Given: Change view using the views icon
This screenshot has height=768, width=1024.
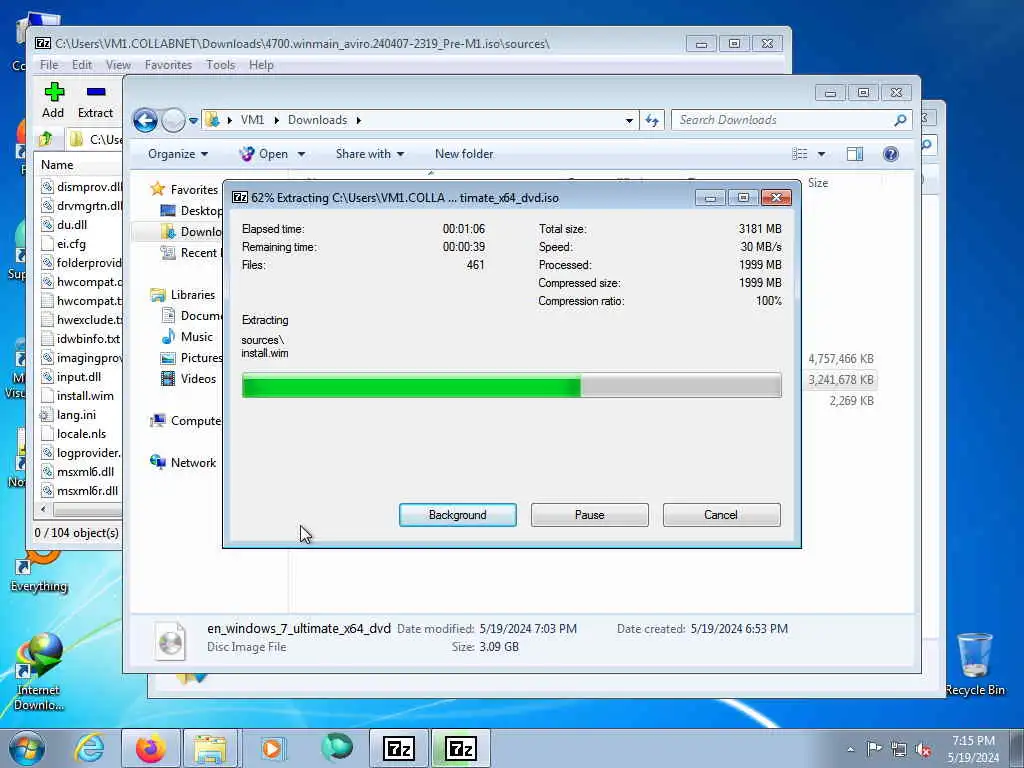Looking at the screenshot, I should coord(800,154).
